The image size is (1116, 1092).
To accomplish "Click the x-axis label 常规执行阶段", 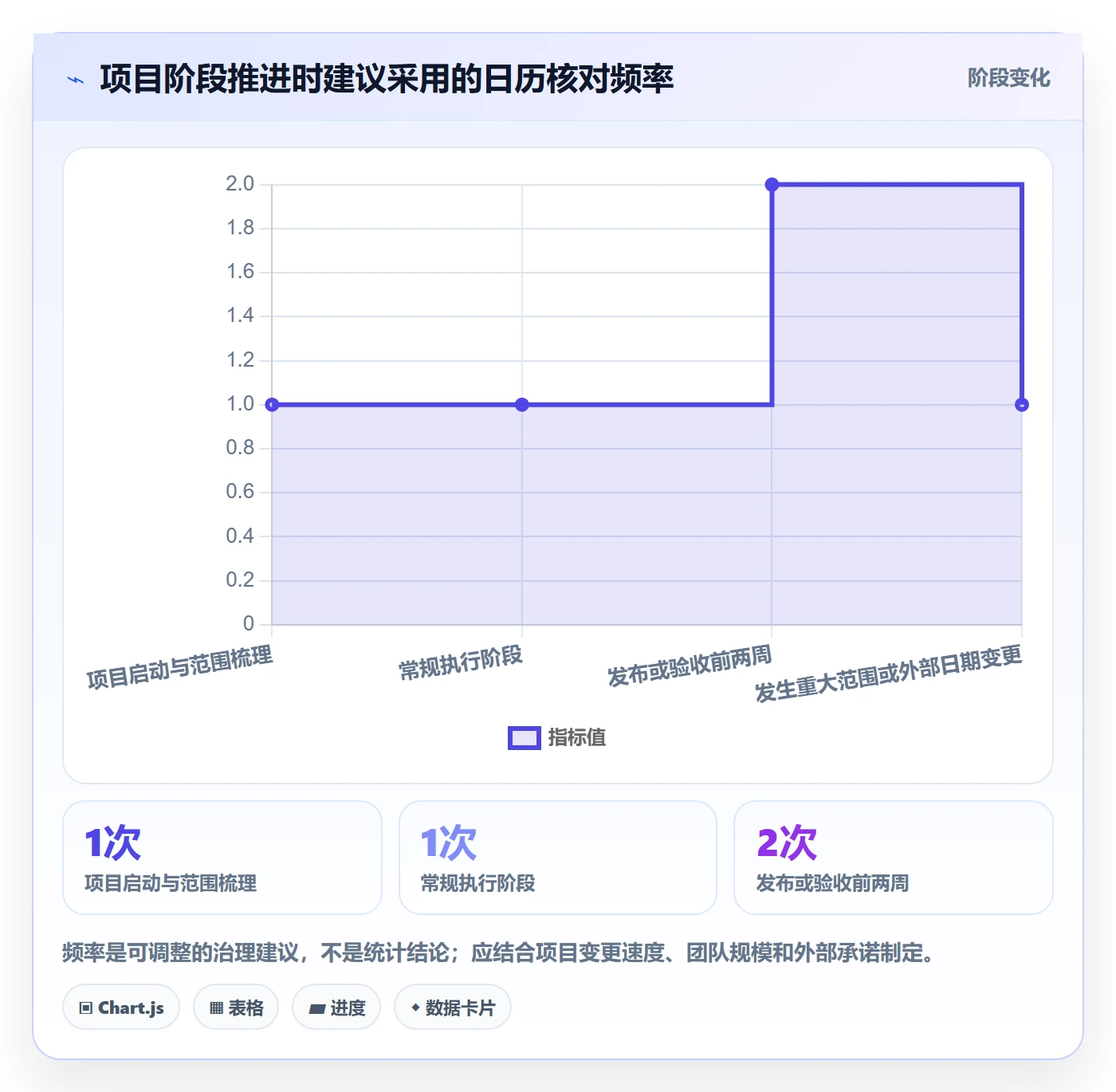I will click(461, 663).
